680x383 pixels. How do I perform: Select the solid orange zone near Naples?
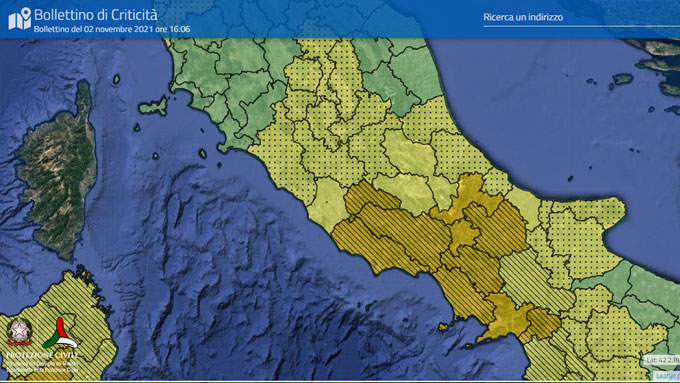pyautogui.click(x=507, y=318)
